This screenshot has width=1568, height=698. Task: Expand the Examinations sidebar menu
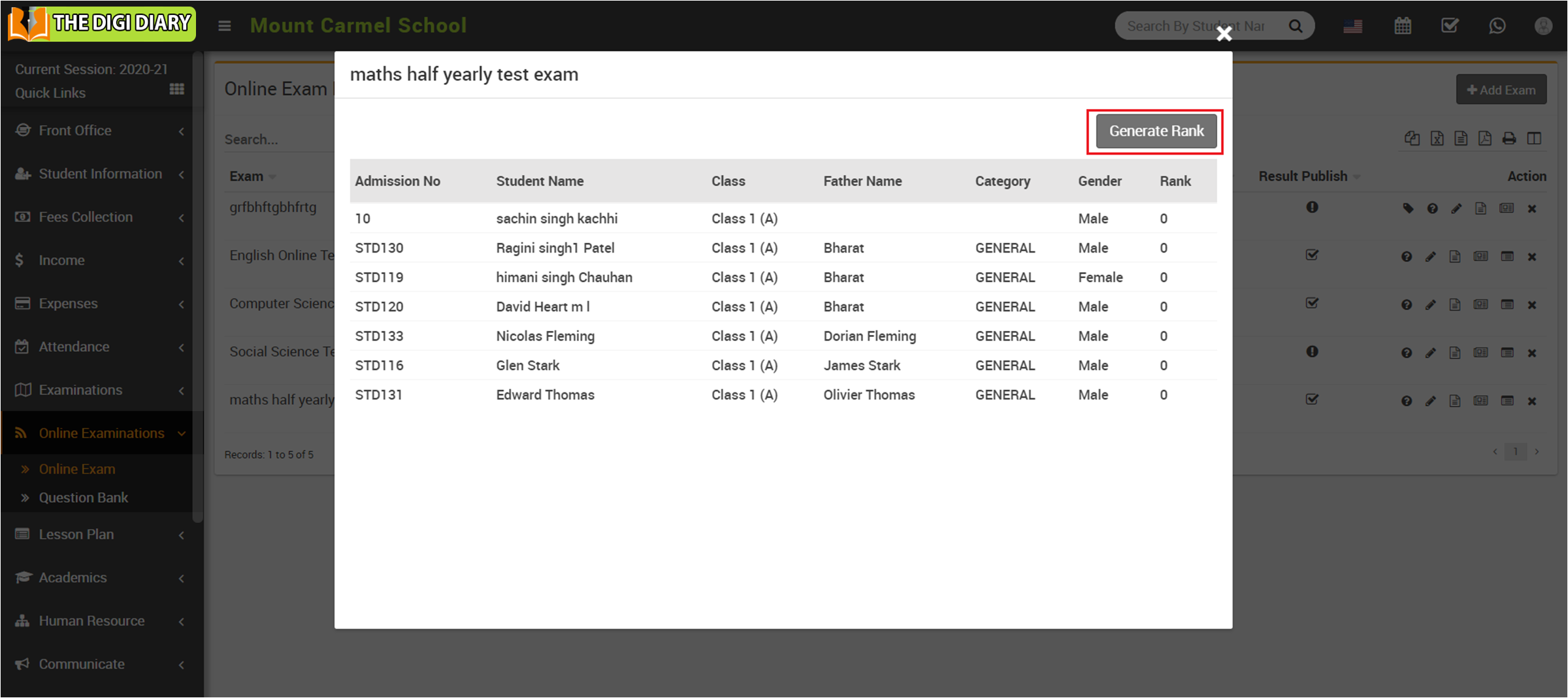(98, 390)
